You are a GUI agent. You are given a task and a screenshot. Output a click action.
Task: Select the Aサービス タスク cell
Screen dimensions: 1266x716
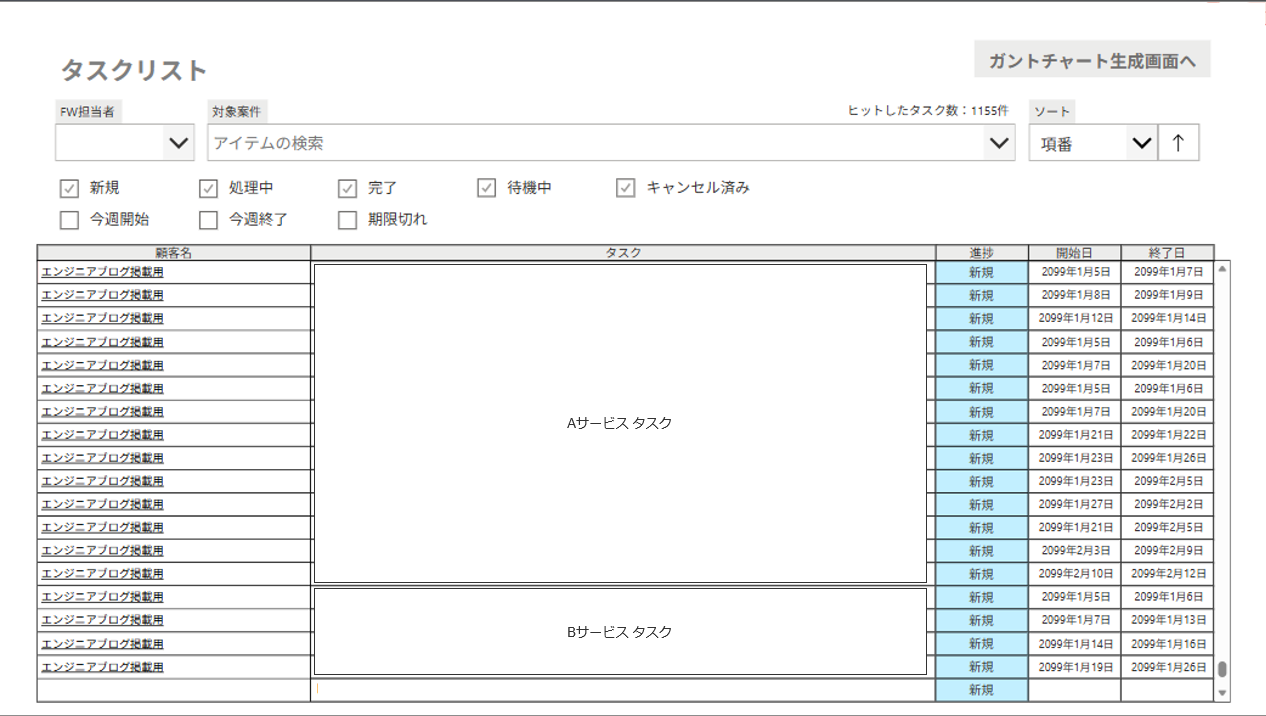pos(620,423)
